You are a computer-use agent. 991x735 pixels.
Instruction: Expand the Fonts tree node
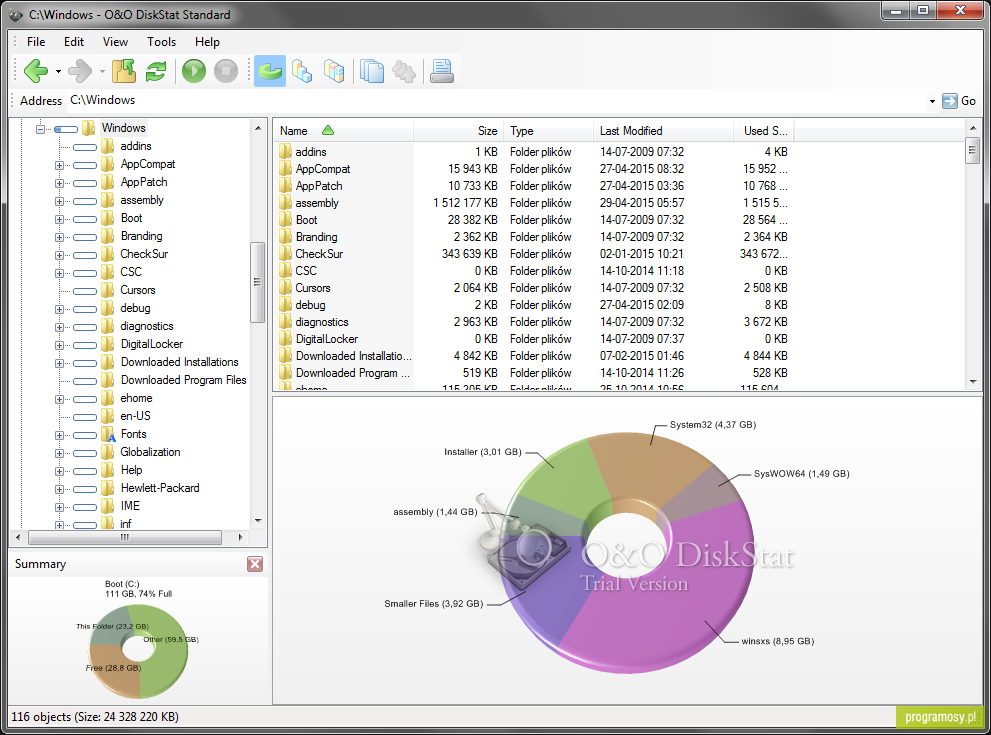59,435
